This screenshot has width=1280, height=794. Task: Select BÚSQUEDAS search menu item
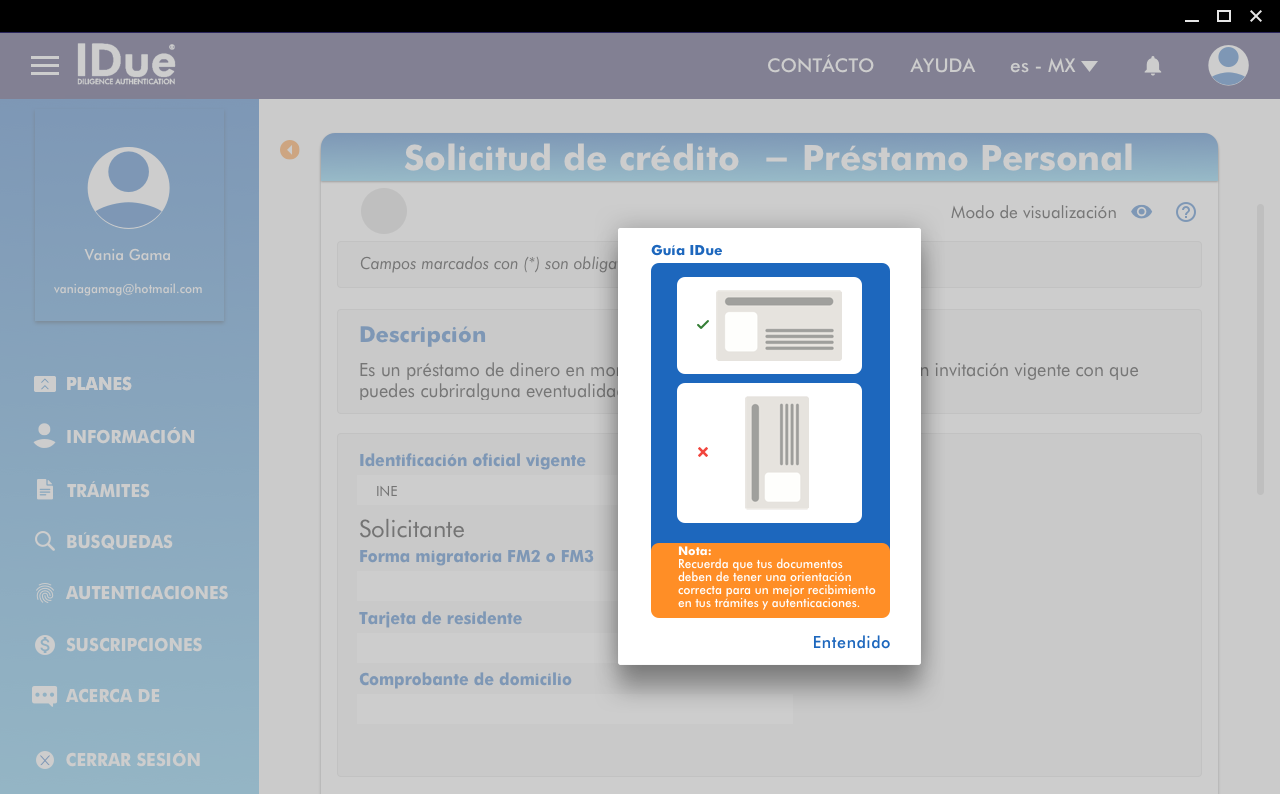(119, 542)
